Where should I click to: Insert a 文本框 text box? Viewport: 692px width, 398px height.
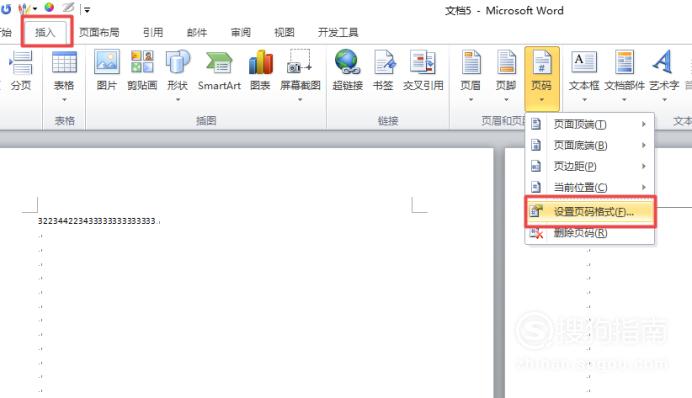click(584, 76)
